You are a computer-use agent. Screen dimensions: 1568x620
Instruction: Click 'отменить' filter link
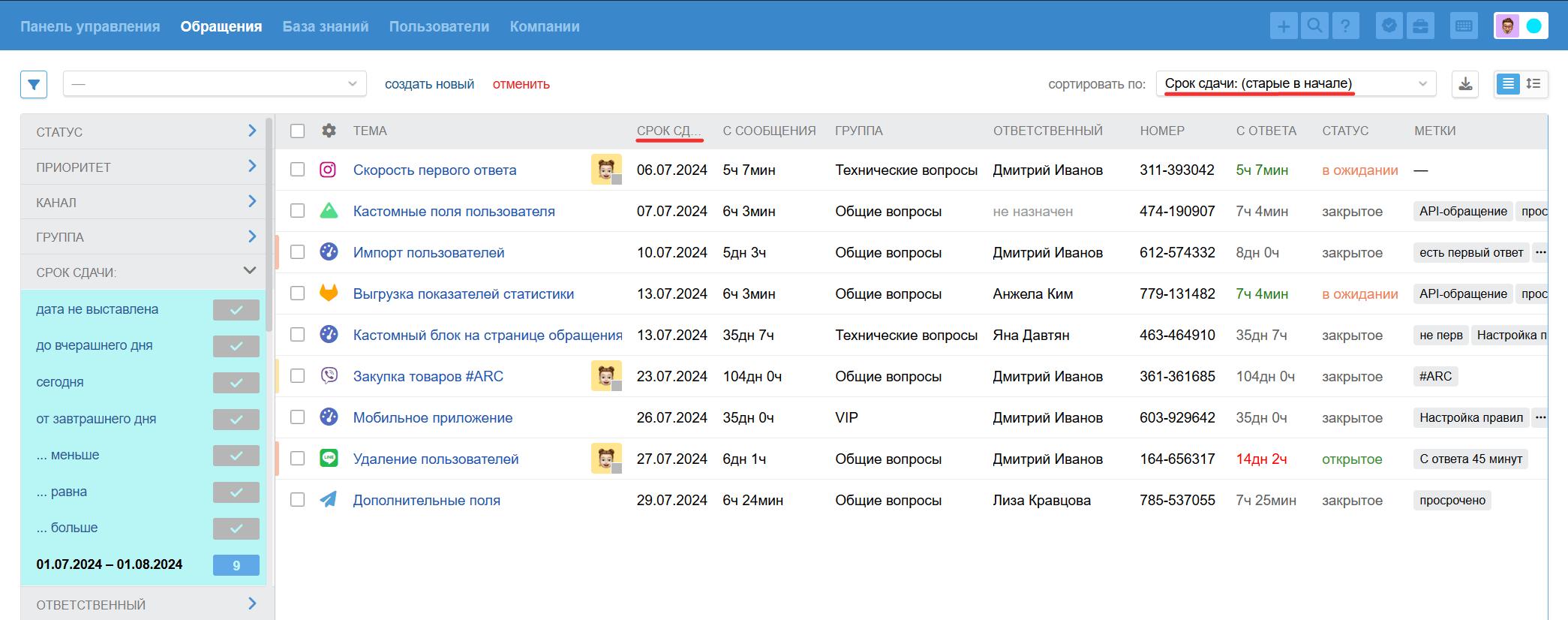coord(521,84)
